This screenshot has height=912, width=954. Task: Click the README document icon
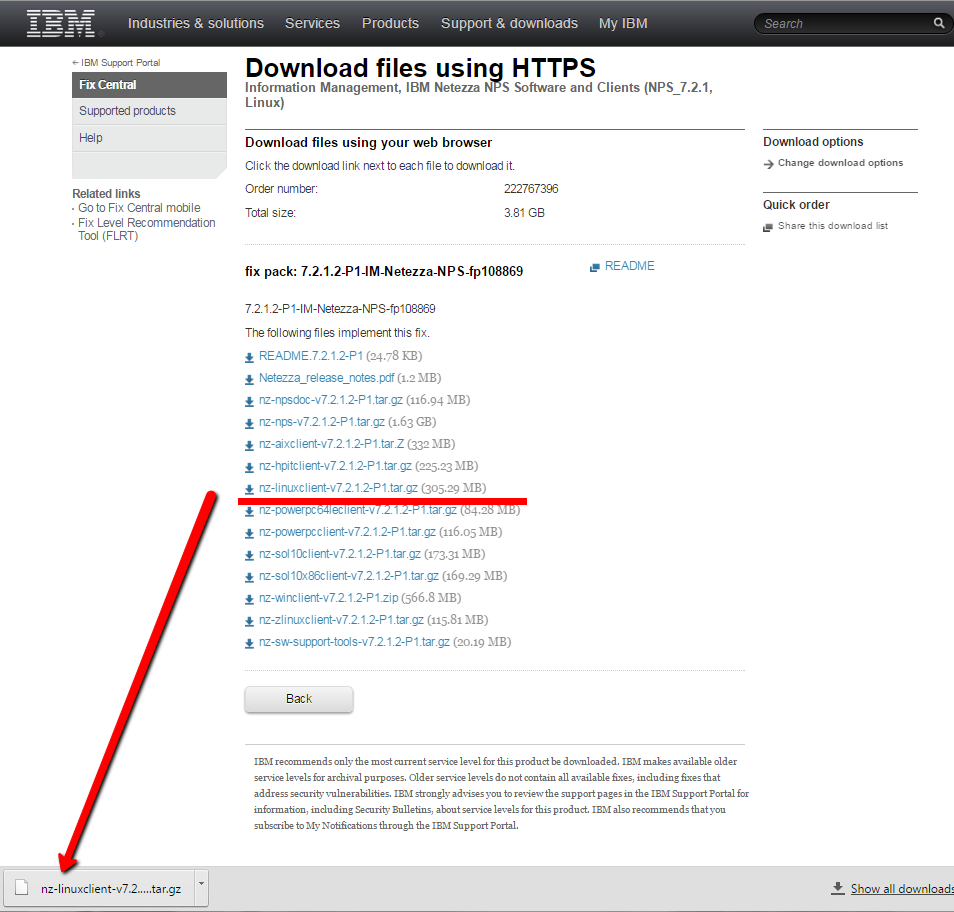point(594,265)
